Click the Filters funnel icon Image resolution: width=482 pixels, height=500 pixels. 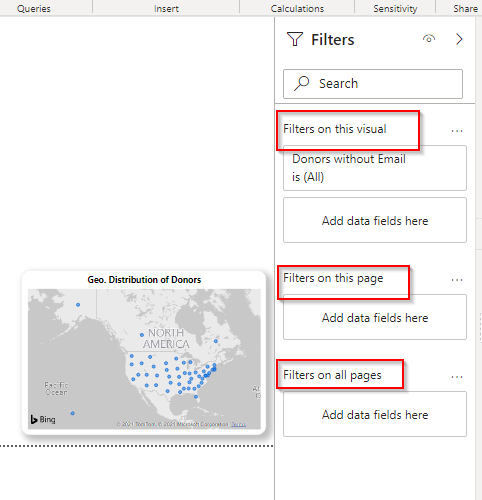click(x=295, y=39)
